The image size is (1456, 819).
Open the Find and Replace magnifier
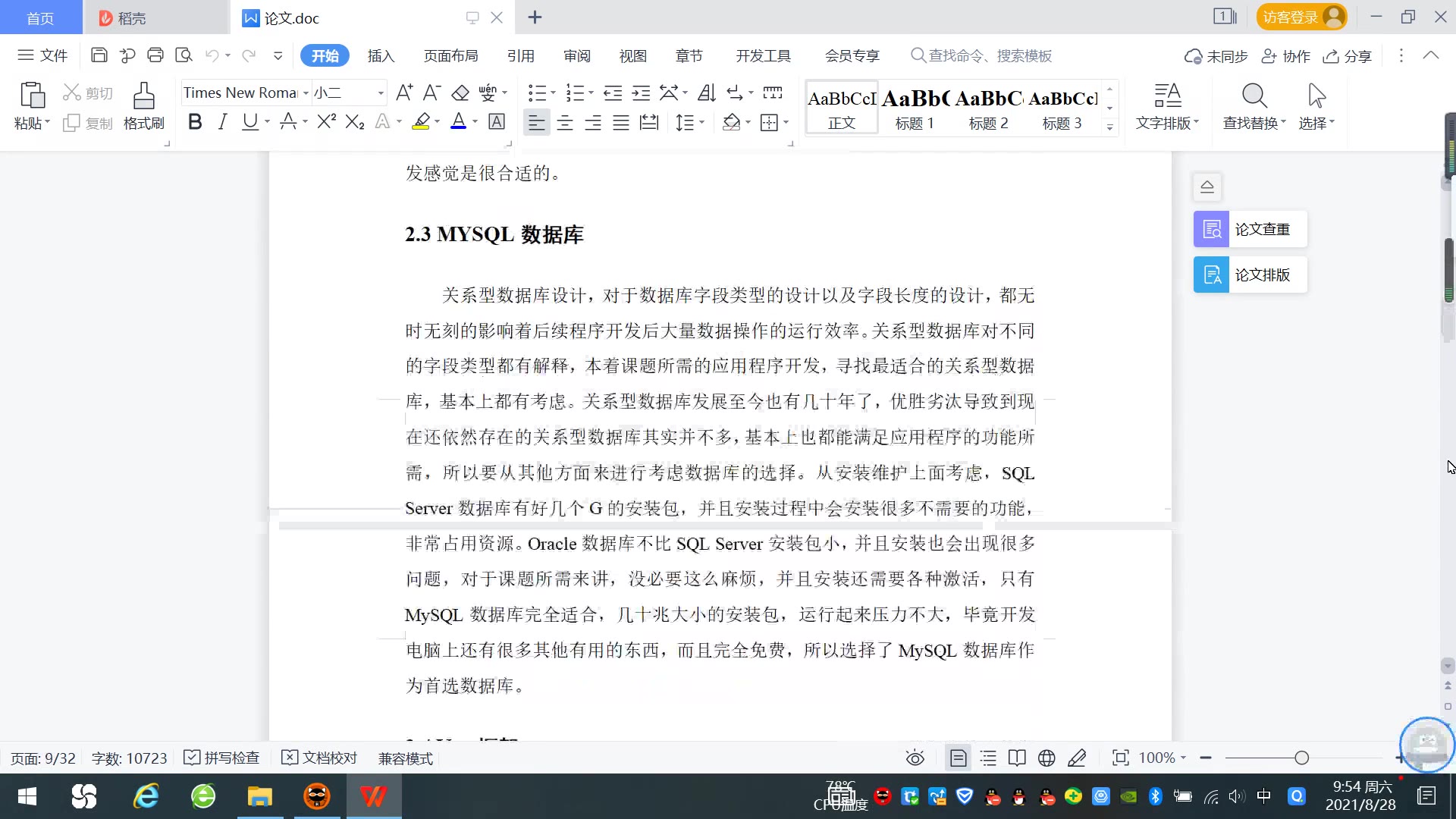click(x=1254, y=96)
